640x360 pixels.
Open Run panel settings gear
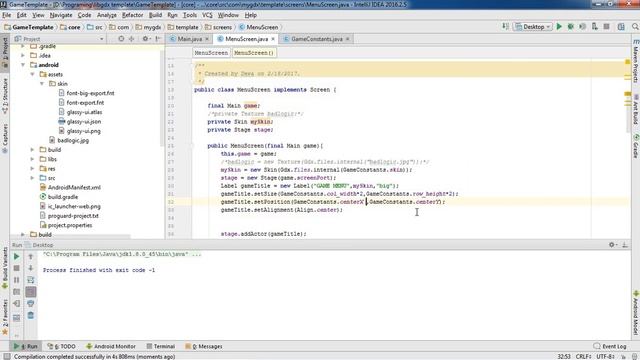click(x=612, y=245)
